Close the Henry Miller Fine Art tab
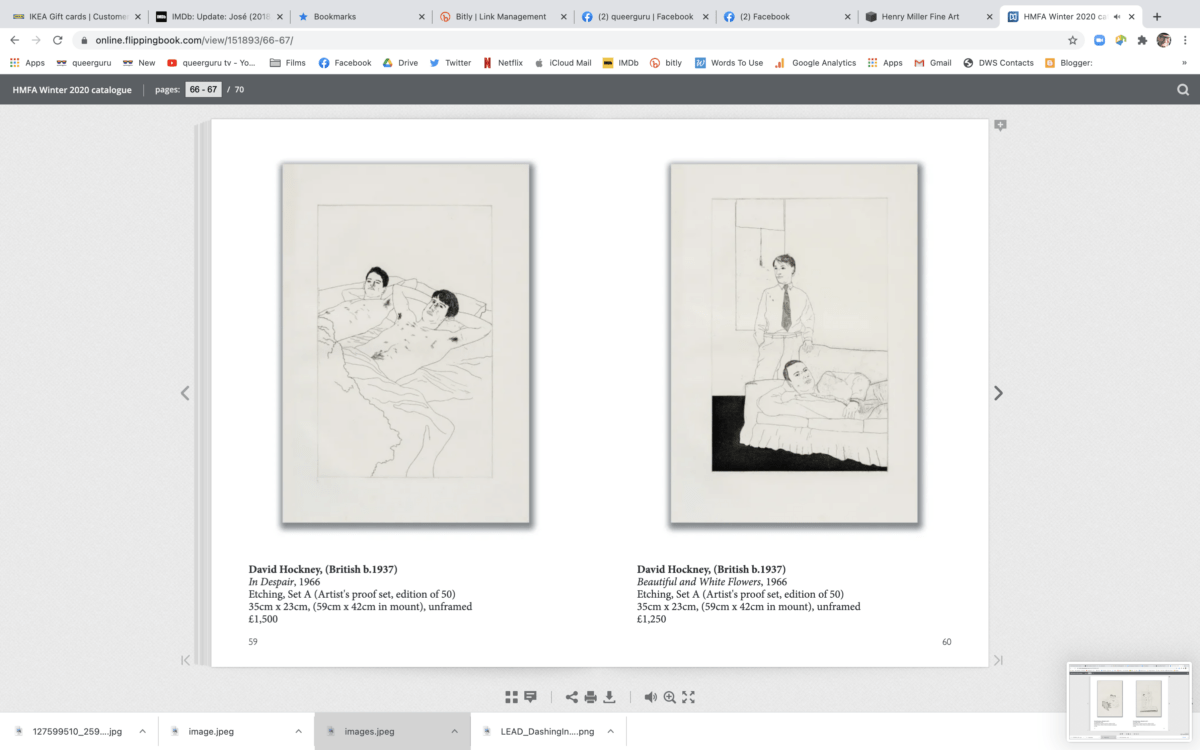The height and width of the screenshot is (750, 1200). (990, 16)
